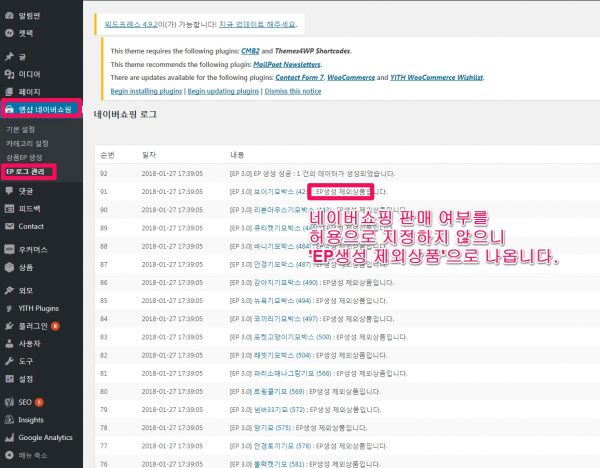600x468 pixels.
Task: Click the Plugins update count badge
Action: tap(55, 326)
